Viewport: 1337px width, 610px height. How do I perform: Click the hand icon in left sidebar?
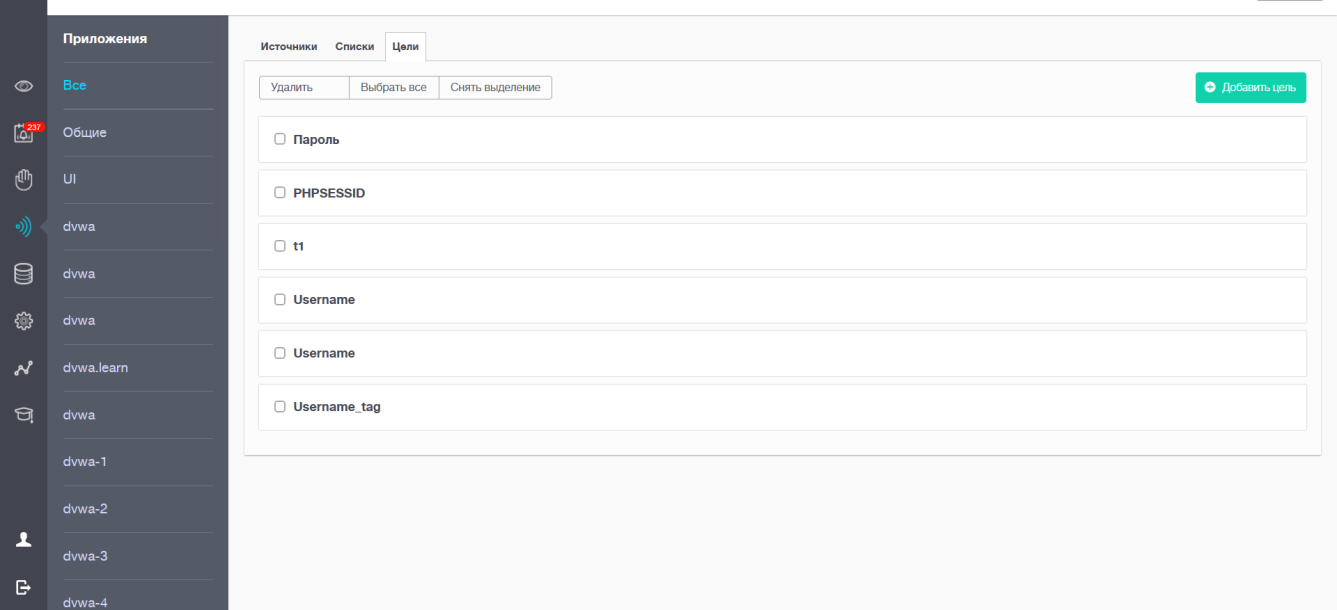[23, 180]
